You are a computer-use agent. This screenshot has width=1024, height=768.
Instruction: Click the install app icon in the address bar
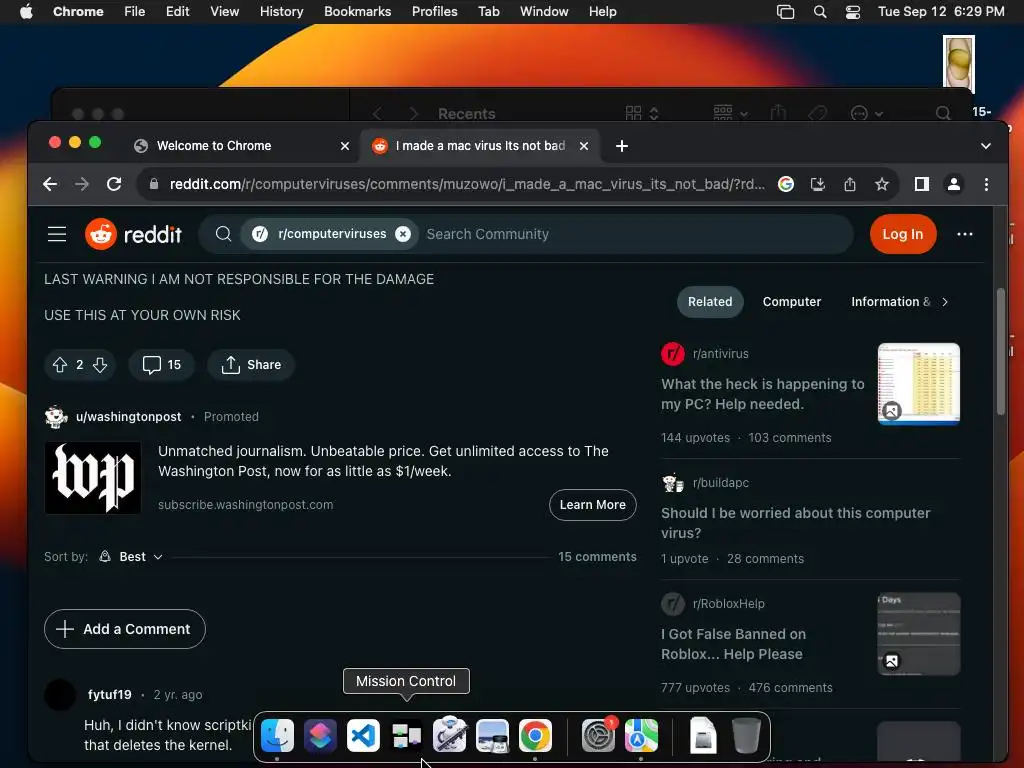tap(818, 184)
